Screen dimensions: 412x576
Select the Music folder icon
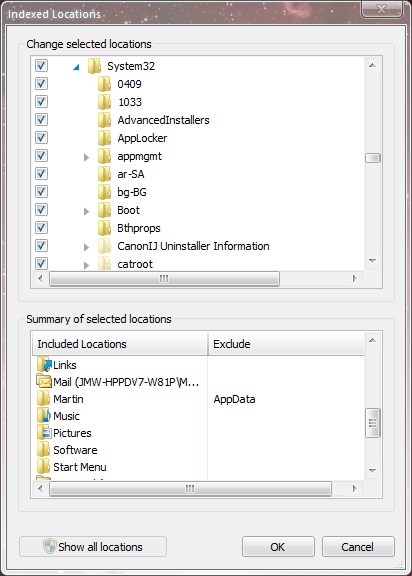pos(44,416)
